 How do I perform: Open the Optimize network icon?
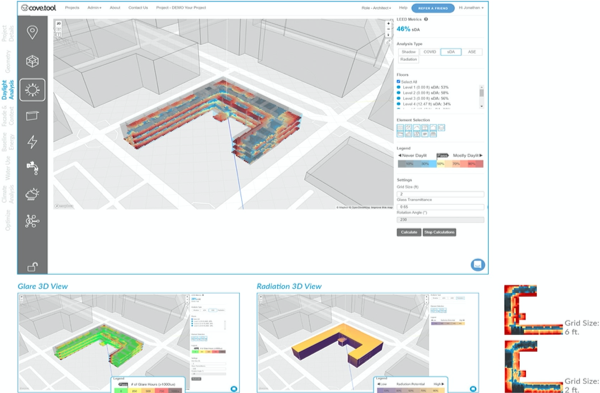tap(33, 221)
